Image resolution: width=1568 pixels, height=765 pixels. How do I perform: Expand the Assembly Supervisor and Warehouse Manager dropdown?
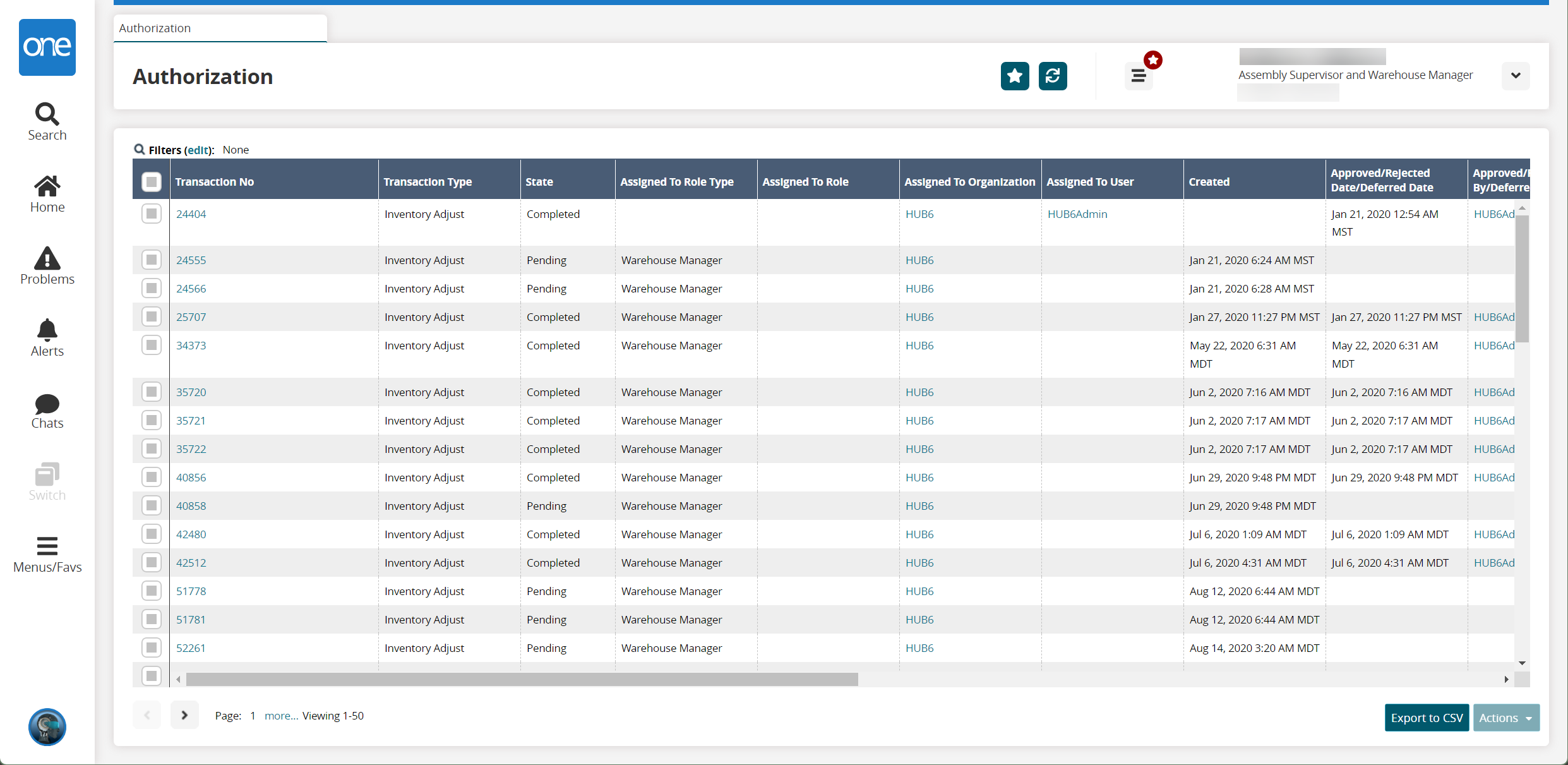[1517, 76]
